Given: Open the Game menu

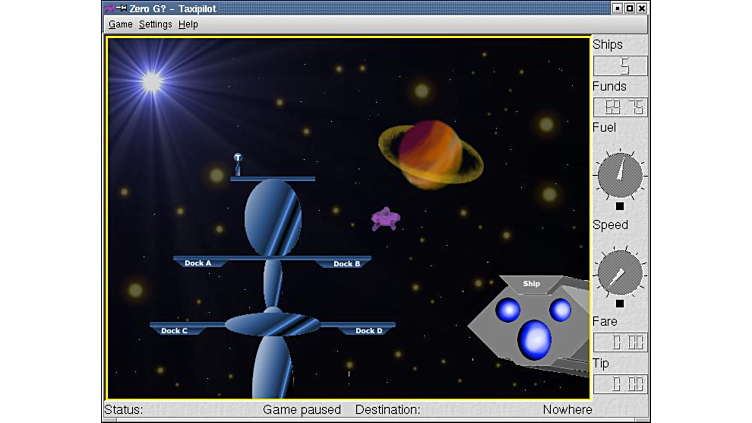Looking at the screenshot, I should click(x=120, y=24).
